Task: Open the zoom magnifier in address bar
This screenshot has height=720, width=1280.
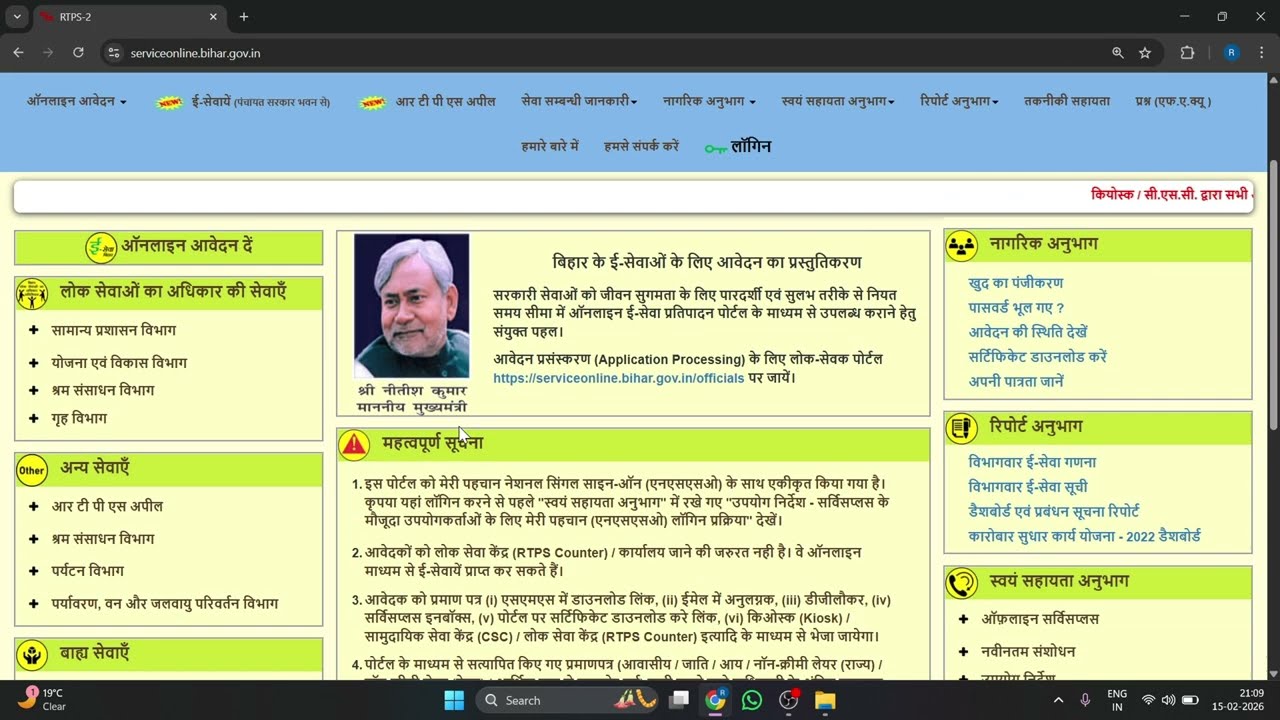Action: coord(1118,53)
